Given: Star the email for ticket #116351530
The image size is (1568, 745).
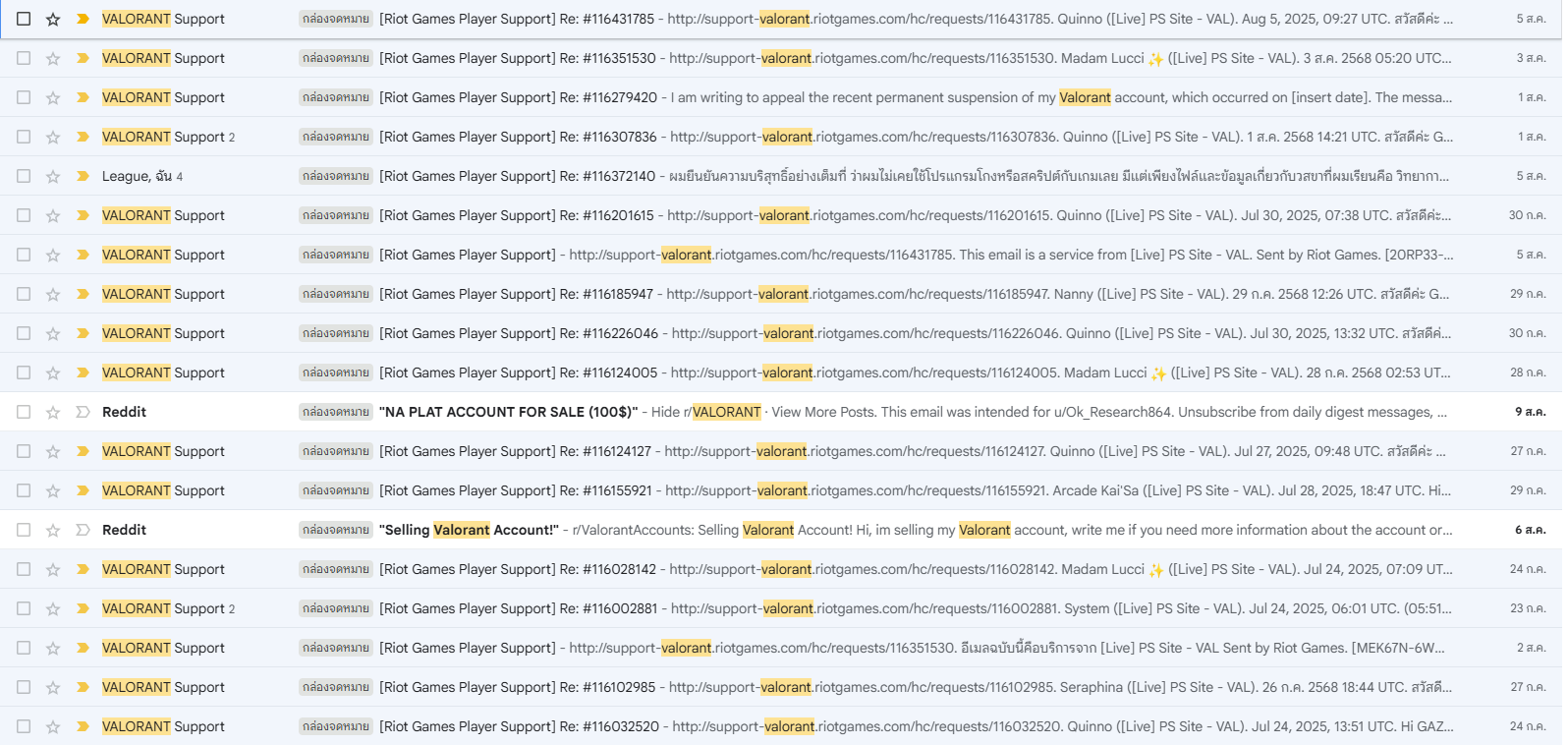Looking at the screenshot, I should coord(53,58).
